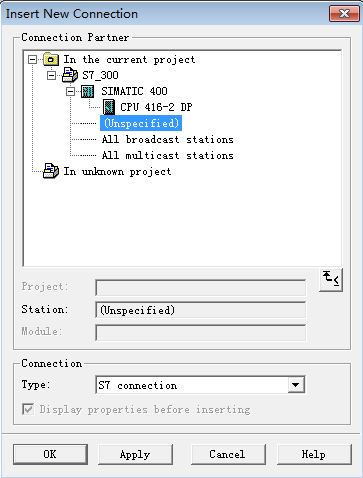Collapse the SIMATIC 400 station node
This screenshot has height=478, width=363.
click(70, 91)
